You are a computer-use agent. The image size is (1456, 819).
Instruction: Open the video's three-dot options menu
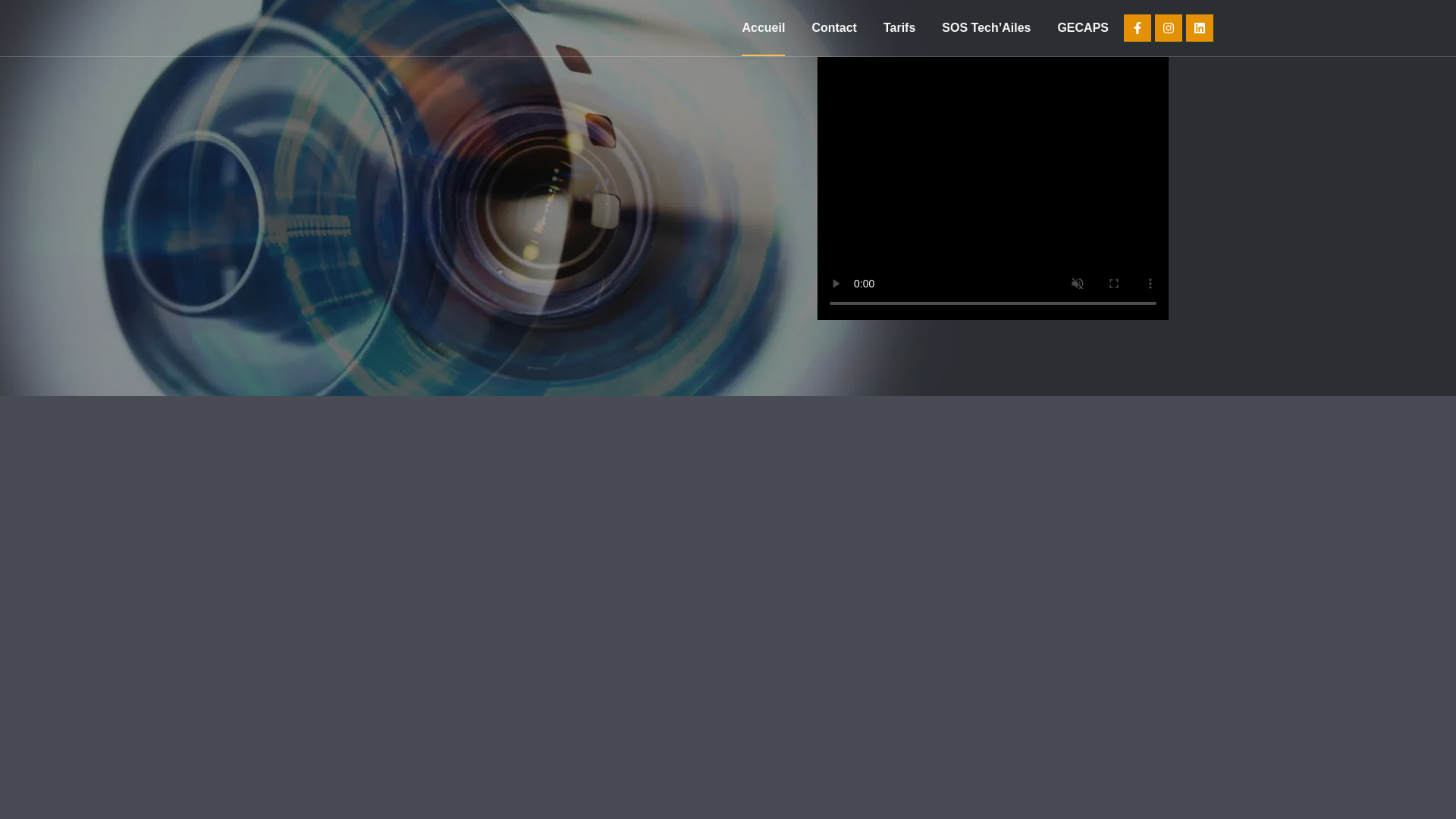point(1150,284)
